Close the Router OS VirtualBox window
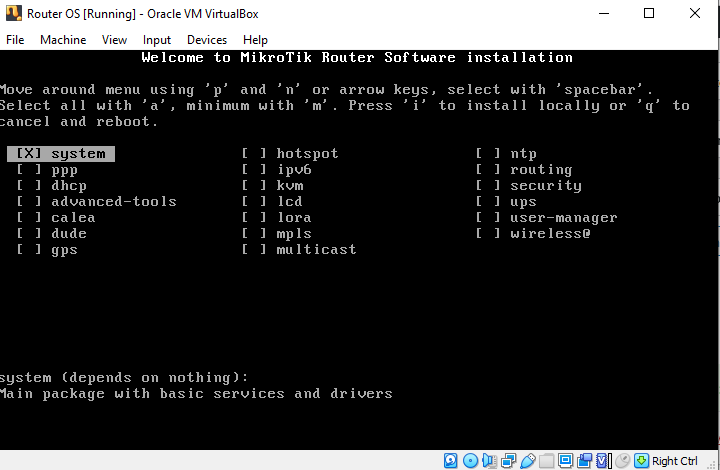 coord(695,13)
